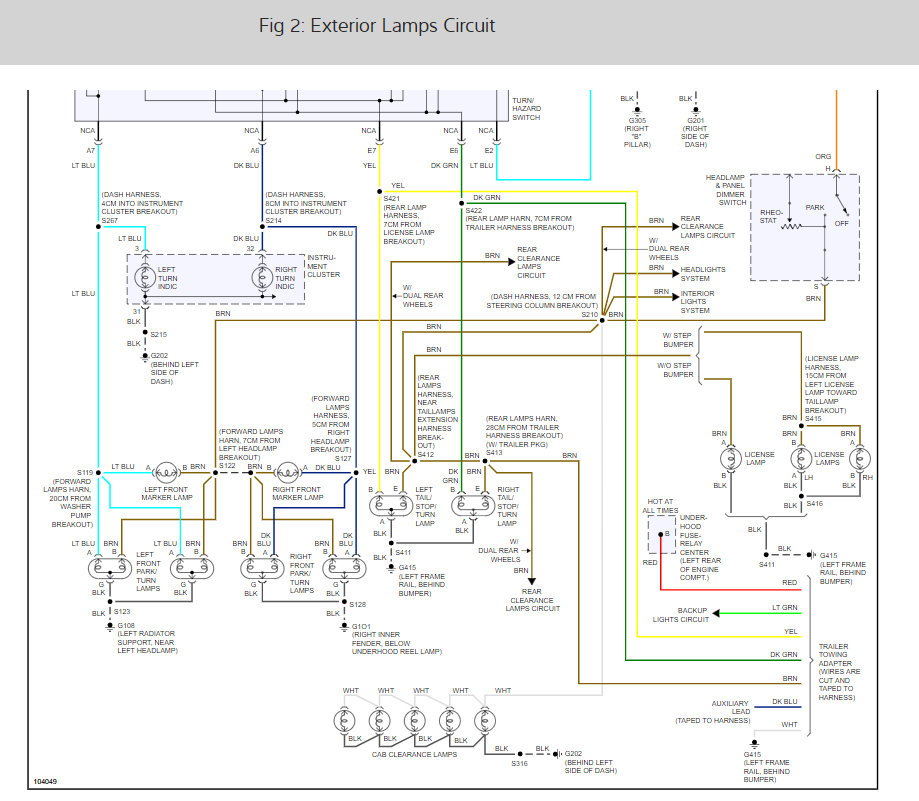Click the HEADLIGHTS SYSTEM label

pos(703,274)
